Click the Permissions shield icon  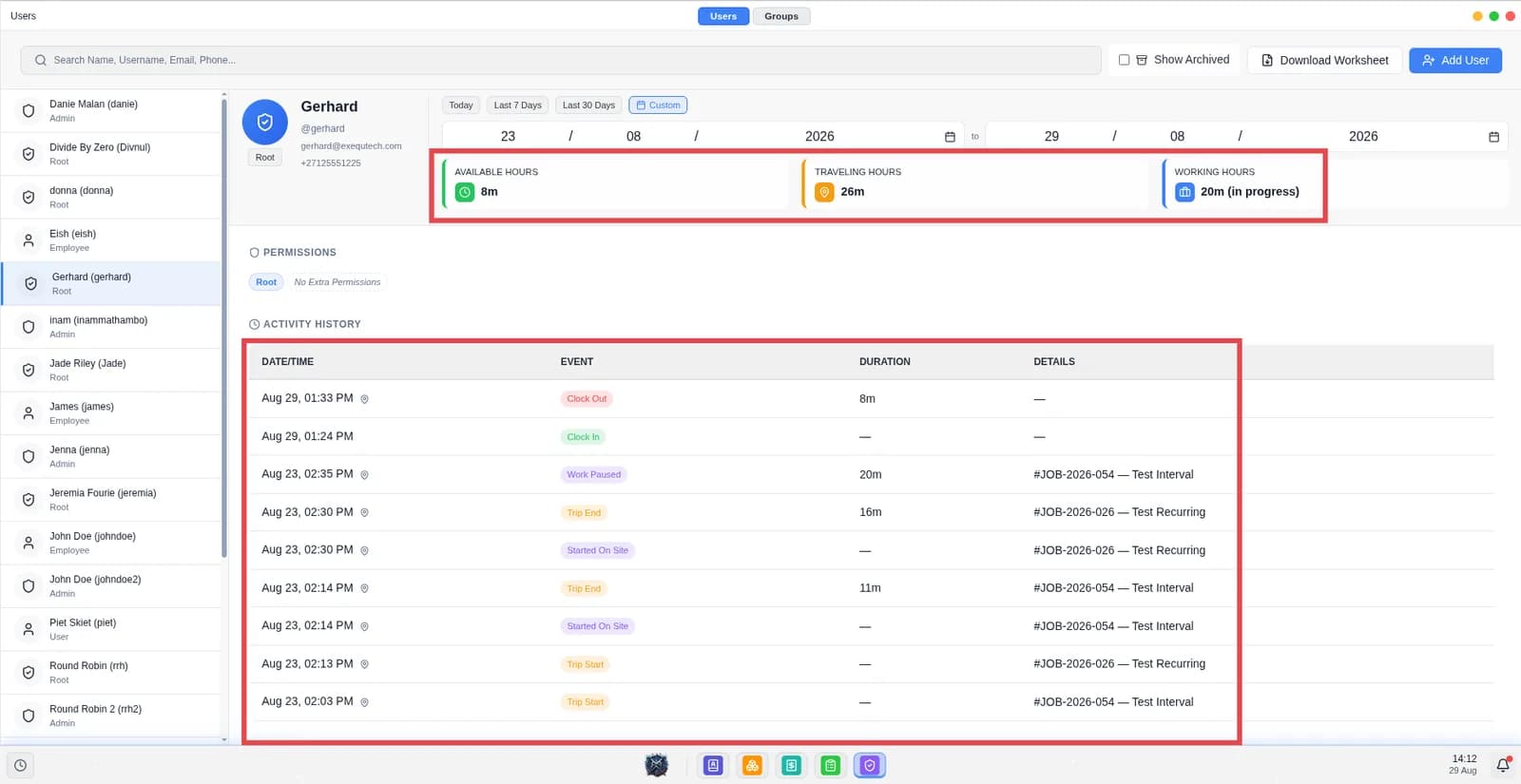pyautogui.click(x=254, y=253)
